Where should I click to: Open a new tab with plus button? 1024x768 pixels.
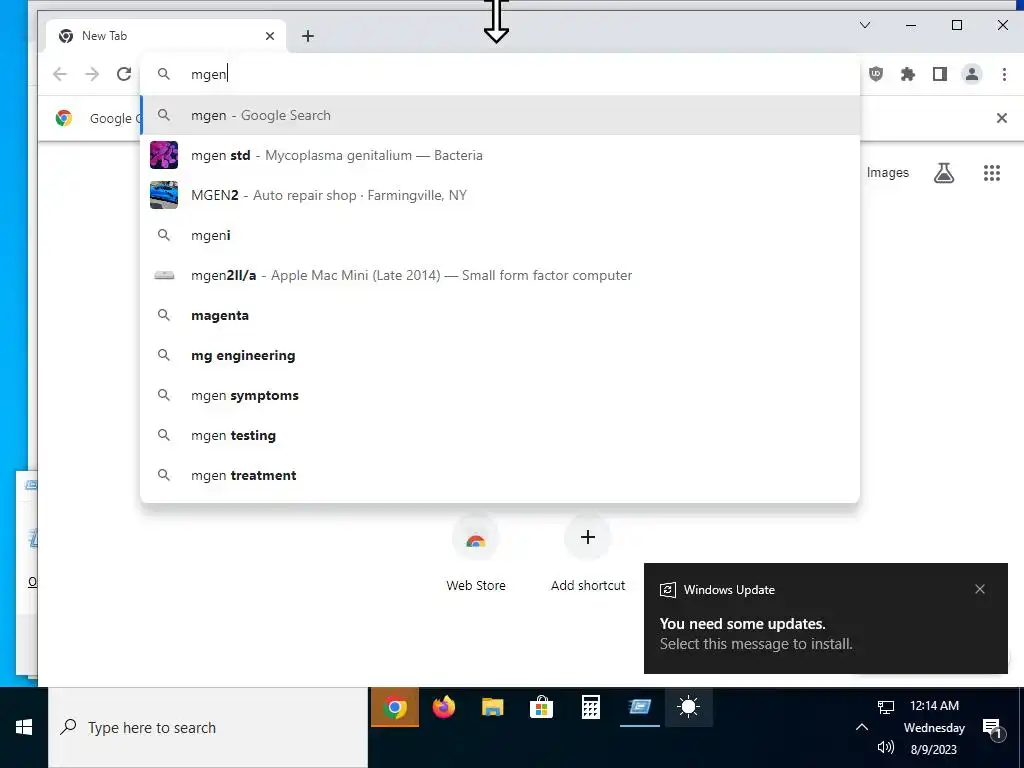point(308,36)
